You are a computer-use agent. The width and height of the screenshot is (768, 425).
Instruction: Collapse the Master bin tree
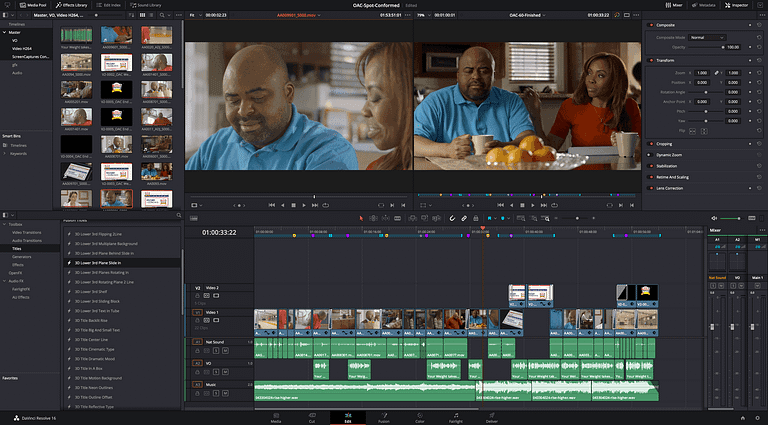(x=5, y=32)
